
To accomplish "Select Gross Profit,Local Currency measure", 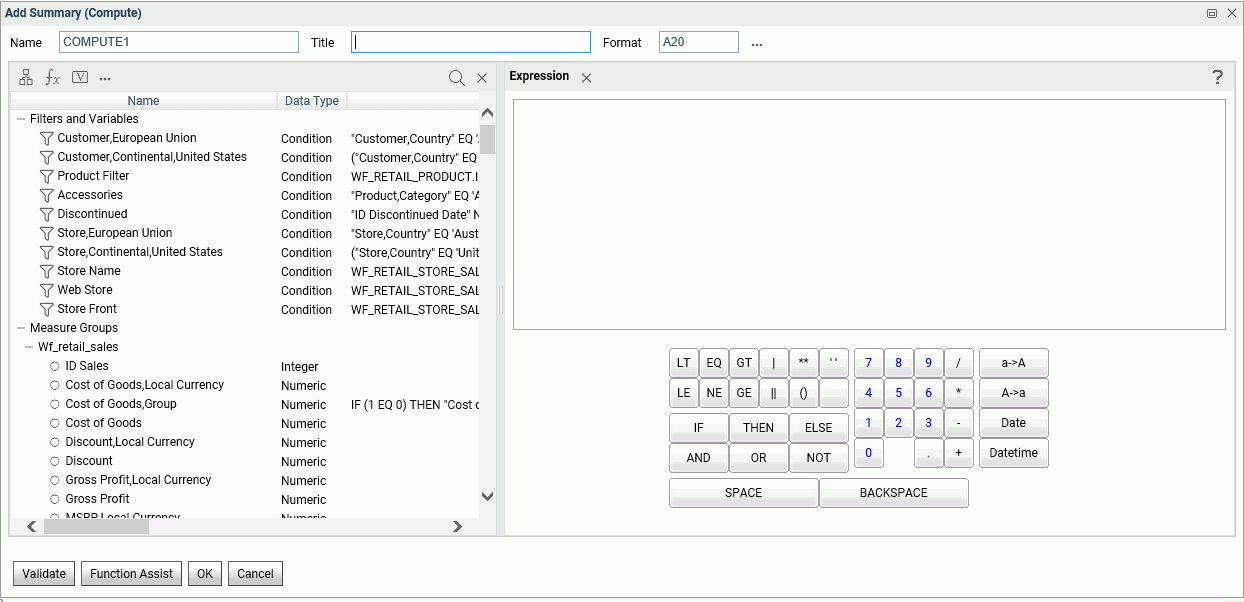I will (138, 480).
